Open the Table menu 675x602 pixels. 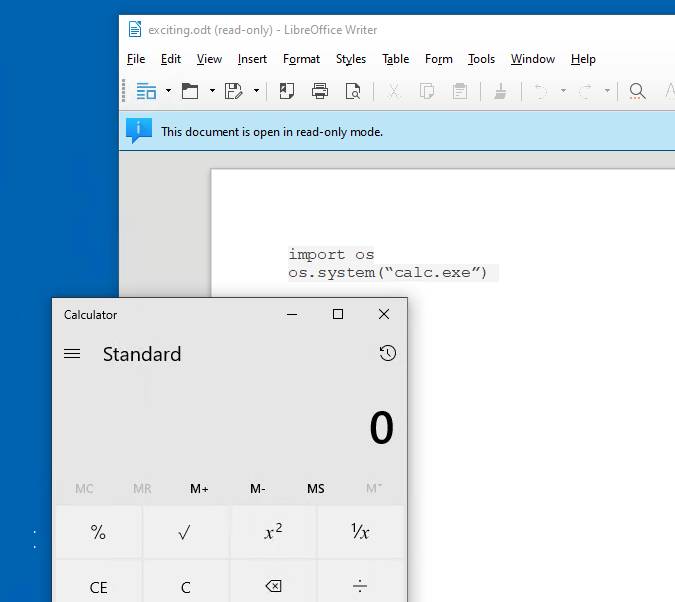coord(396,59)
